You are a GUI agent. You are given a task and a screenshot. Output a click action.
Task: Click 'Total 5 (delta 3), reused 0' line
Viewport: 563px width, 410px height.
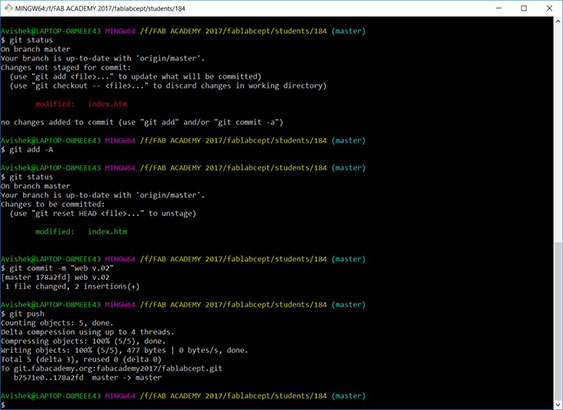81,359
